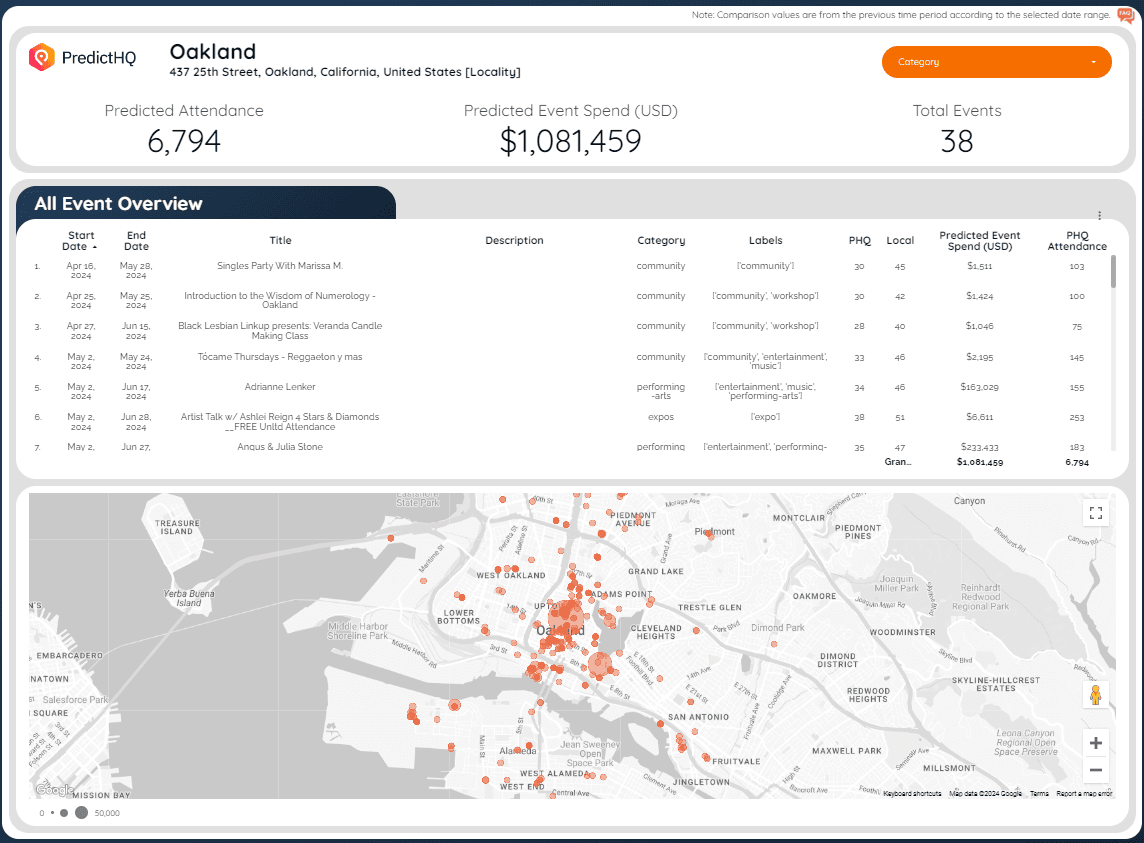Expand the Labels column filter

click(766, 240)
